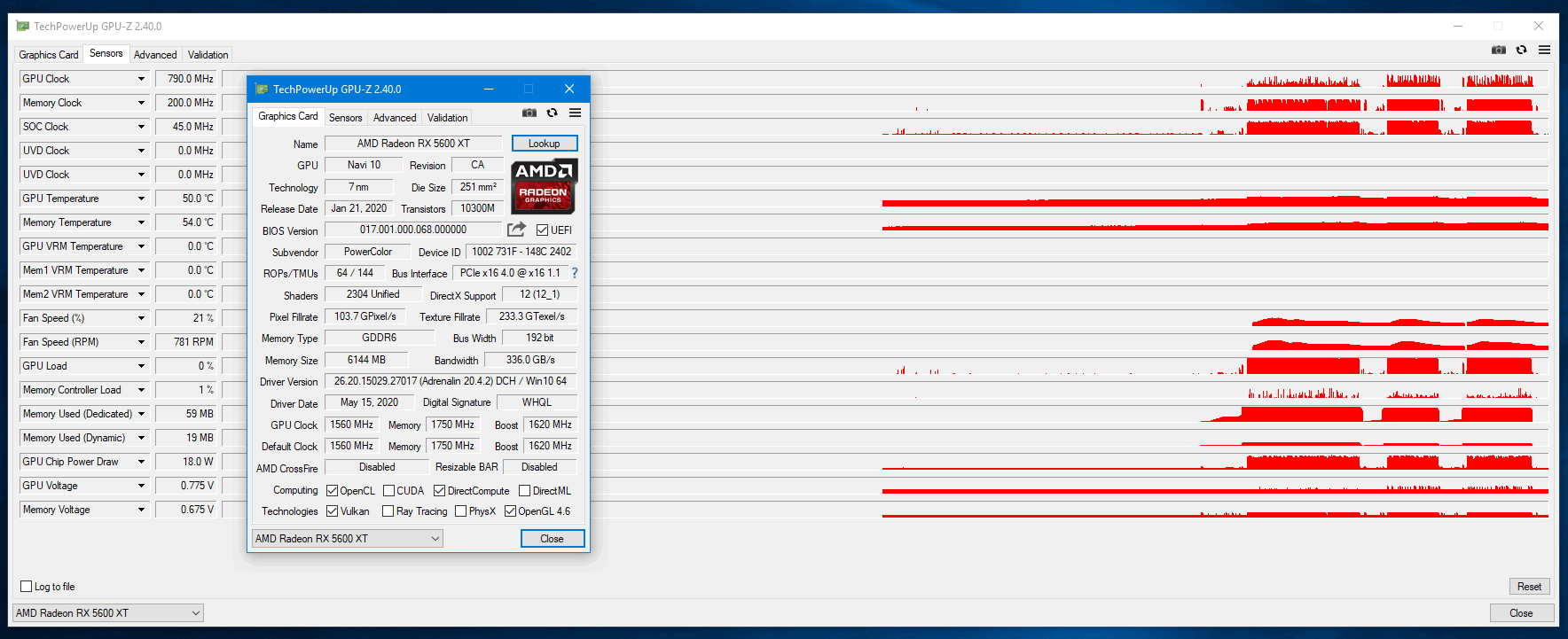Screen dimensions: 1568x639
Task: Toggle the OpenCL checkbox
Action: tap(332, 491)
